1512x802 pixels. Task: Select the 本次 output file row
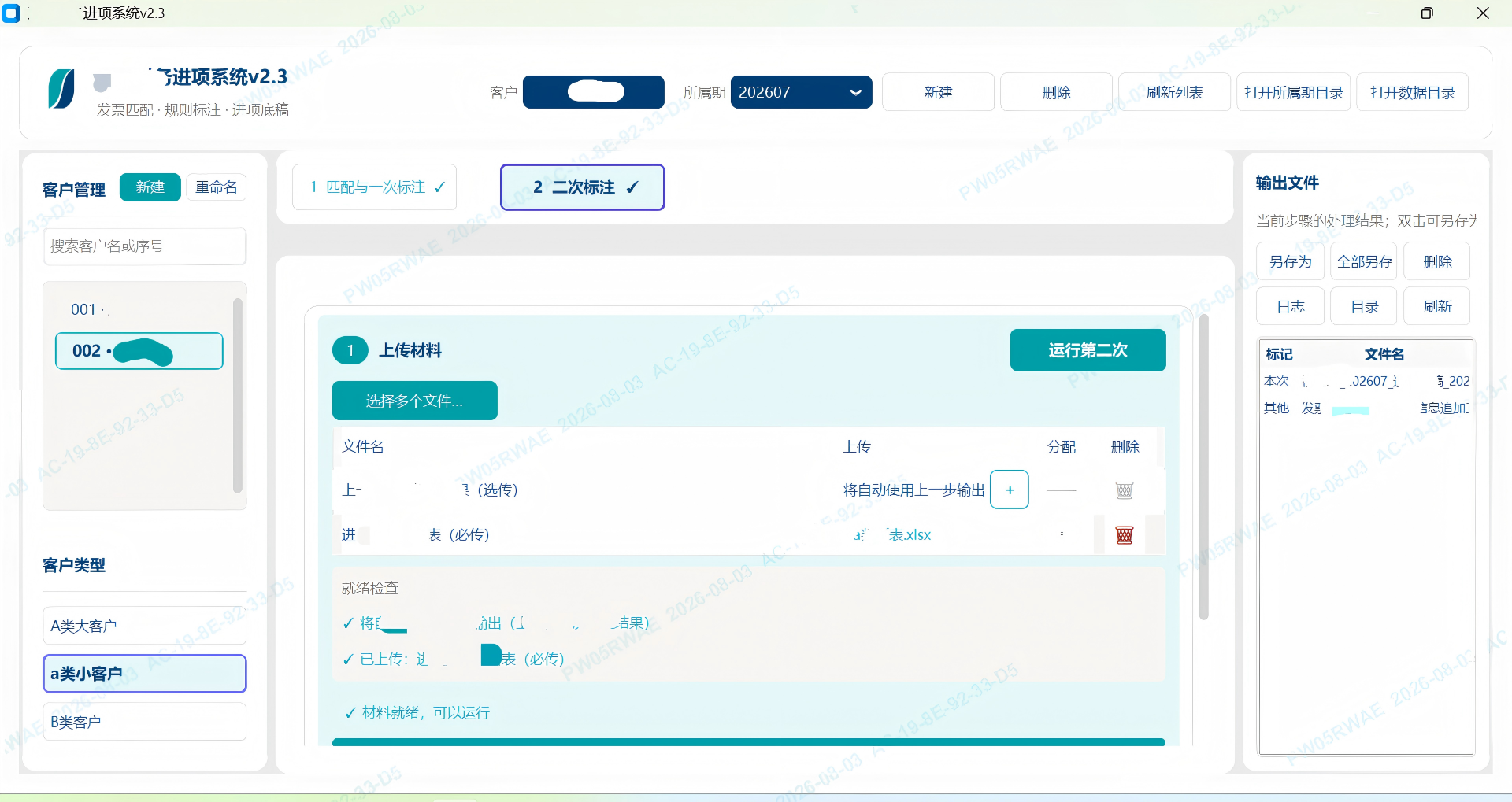[x=1366, y=381]
